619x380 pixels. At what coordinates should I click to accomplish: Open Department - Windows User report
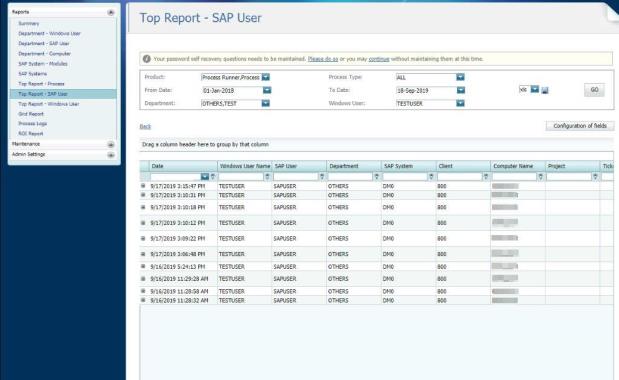click(x=49, y=34)
